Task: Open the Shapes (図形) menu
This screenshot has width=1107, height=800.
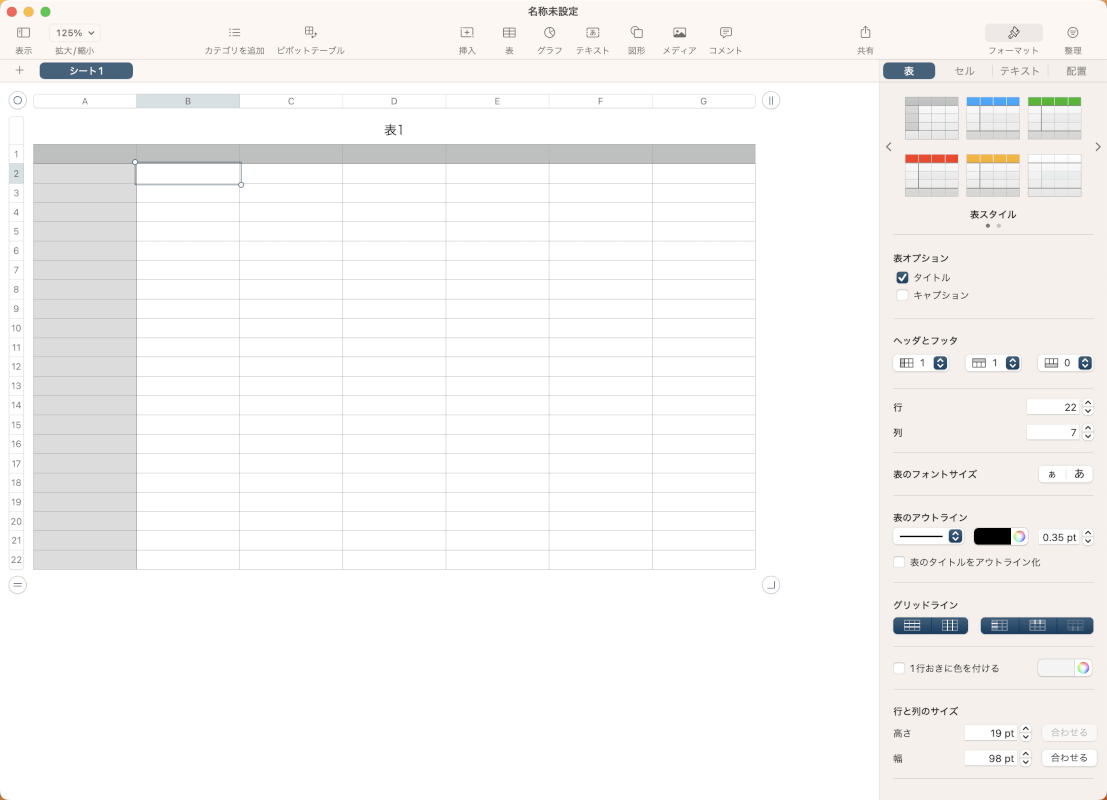Action: (x=636, y=33)
